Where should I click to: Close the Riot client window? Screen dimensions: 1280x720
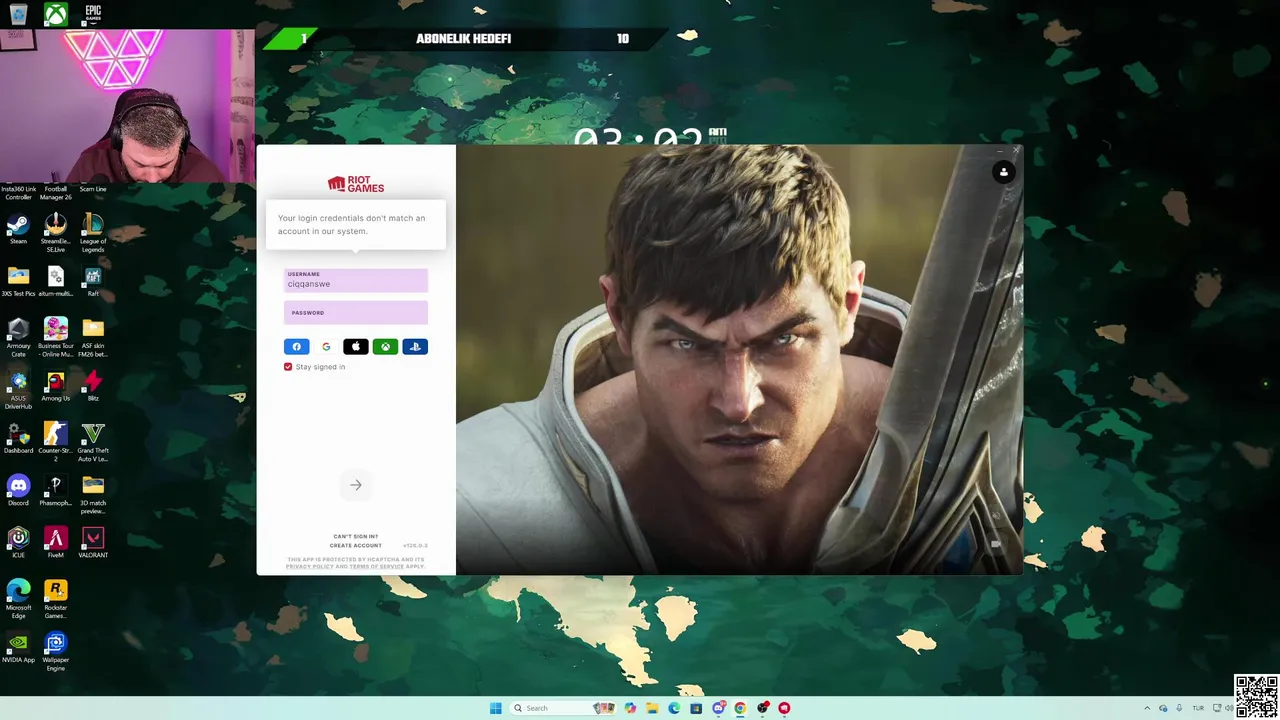(x=1015, y=151)
